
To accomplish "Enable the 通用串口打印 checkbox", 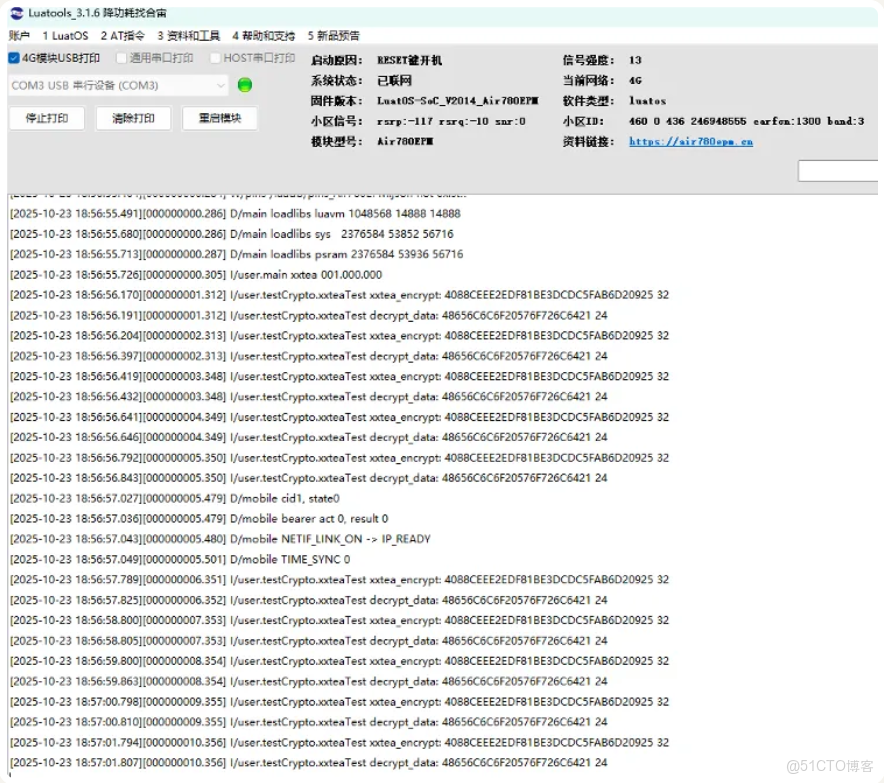I will (x=121, y=58).
